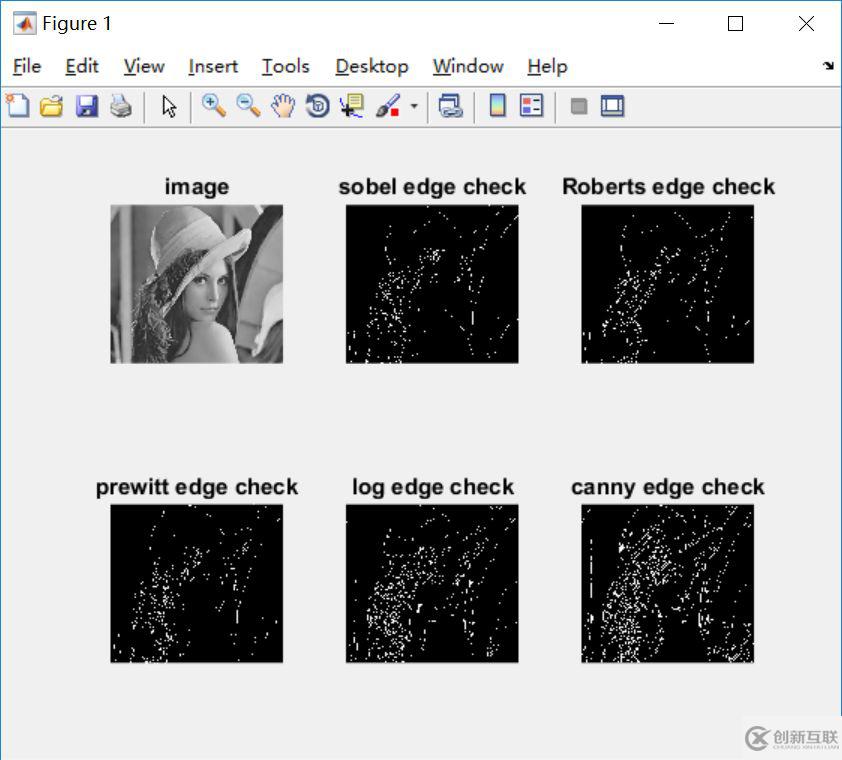Image resolution: width=842 pixels, height=760 pixels.
Task: Click the Hide Plot Tools icon
Action: (x=579, y=106)
